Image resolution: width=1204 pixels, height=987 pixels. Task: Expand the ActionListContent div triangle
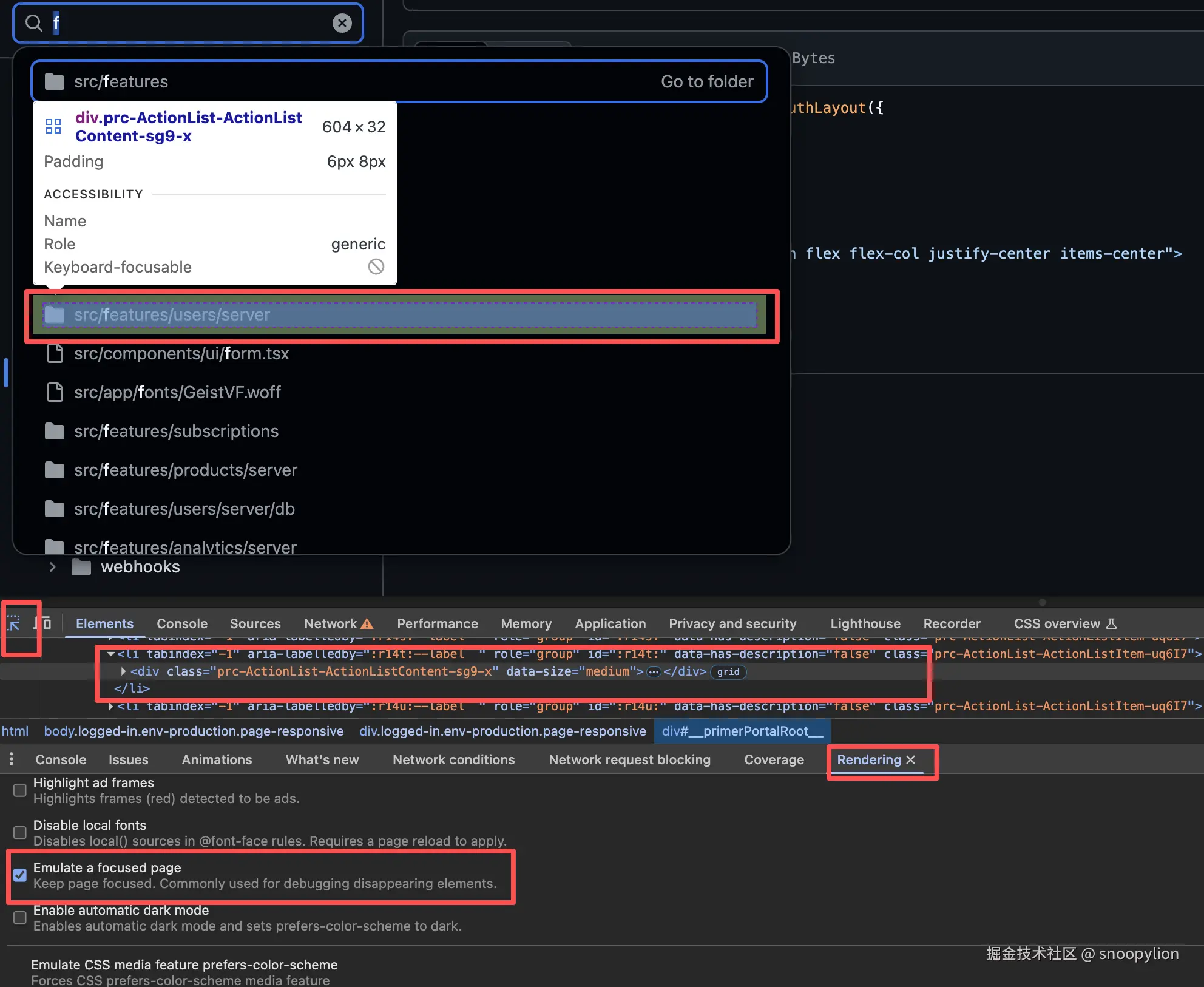click(123, 671)
